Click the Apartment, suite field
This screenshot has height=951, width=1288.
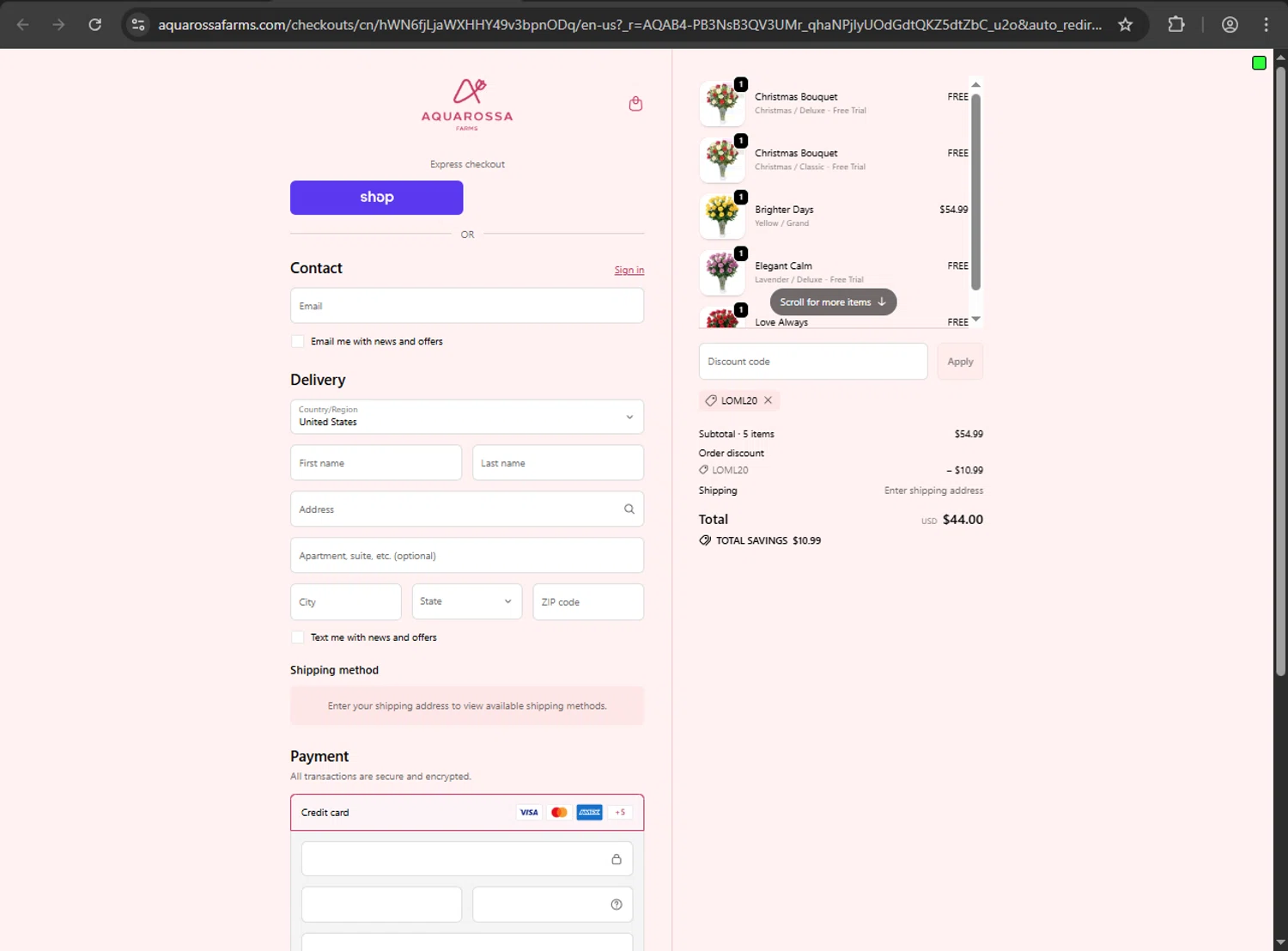tap(467, 556)
